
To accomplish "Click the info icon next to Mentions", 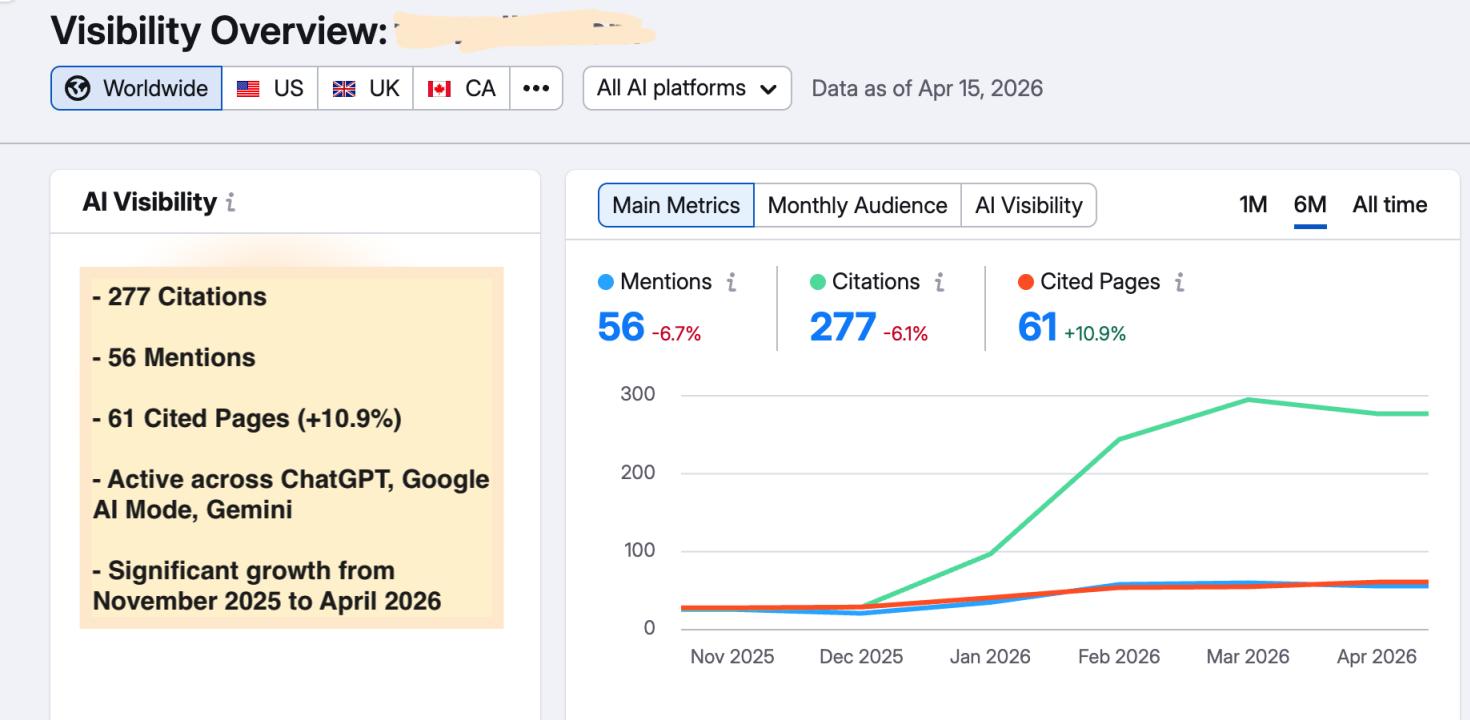I will click(x=731, y=283).
